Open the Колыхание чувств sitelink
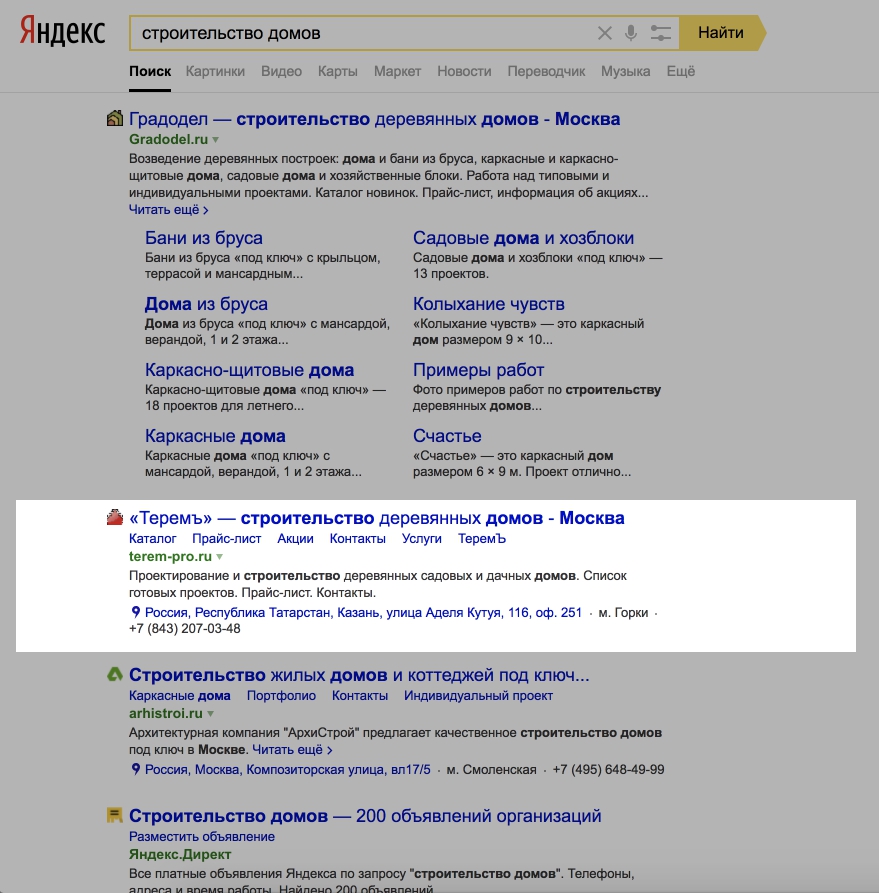 (489, 304)
